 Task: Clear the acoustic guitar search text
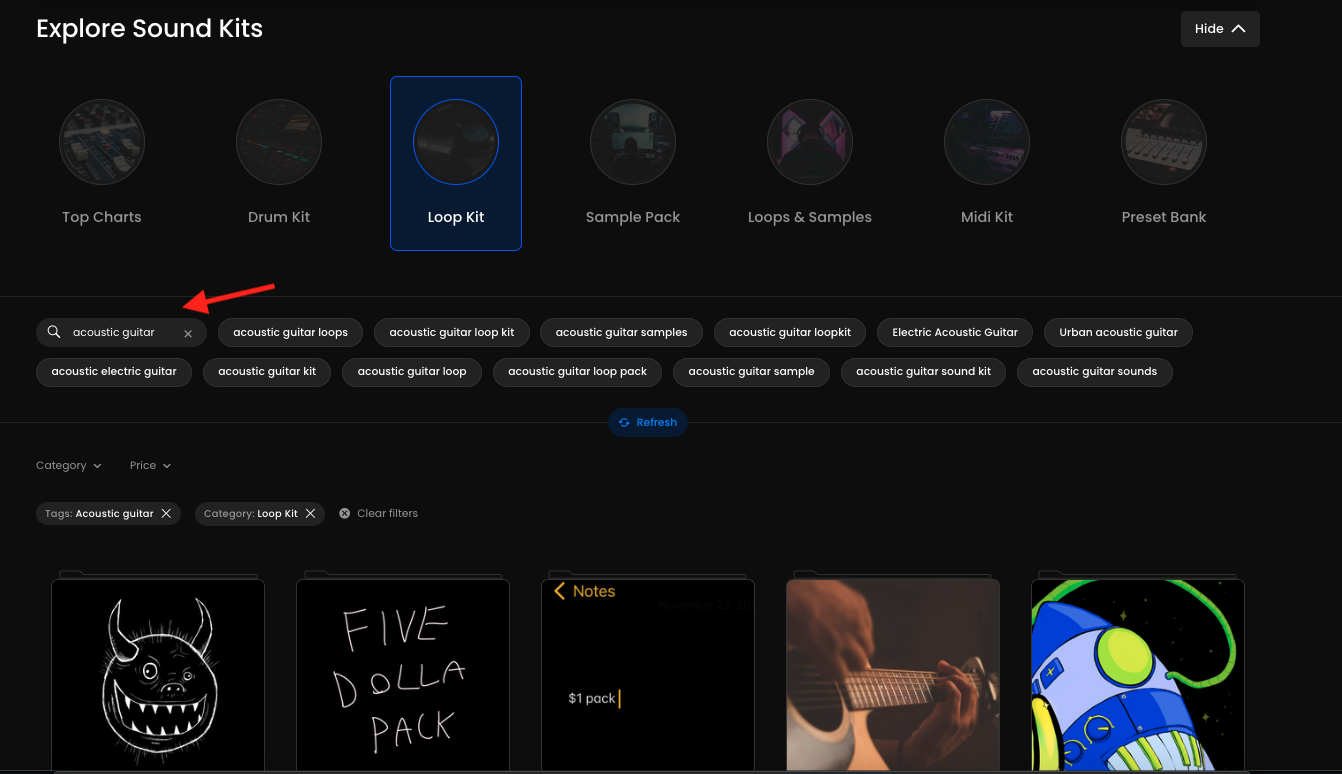pos(188,333)
